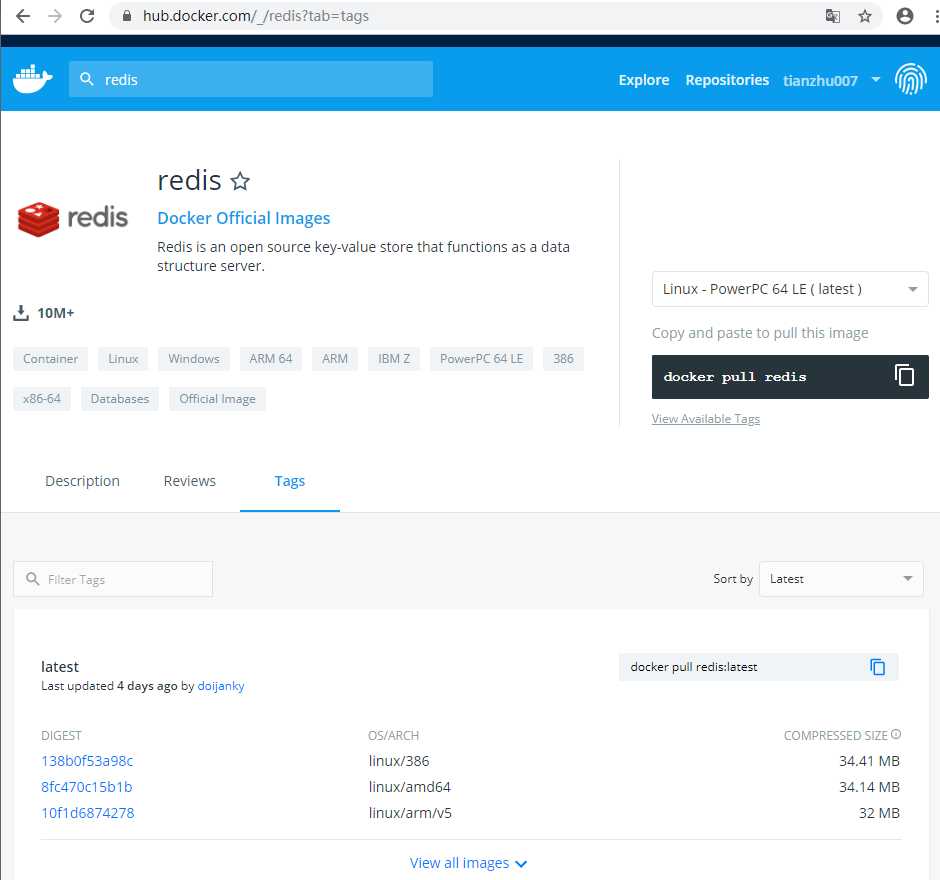Click the Container tag chip

(50, 358)
